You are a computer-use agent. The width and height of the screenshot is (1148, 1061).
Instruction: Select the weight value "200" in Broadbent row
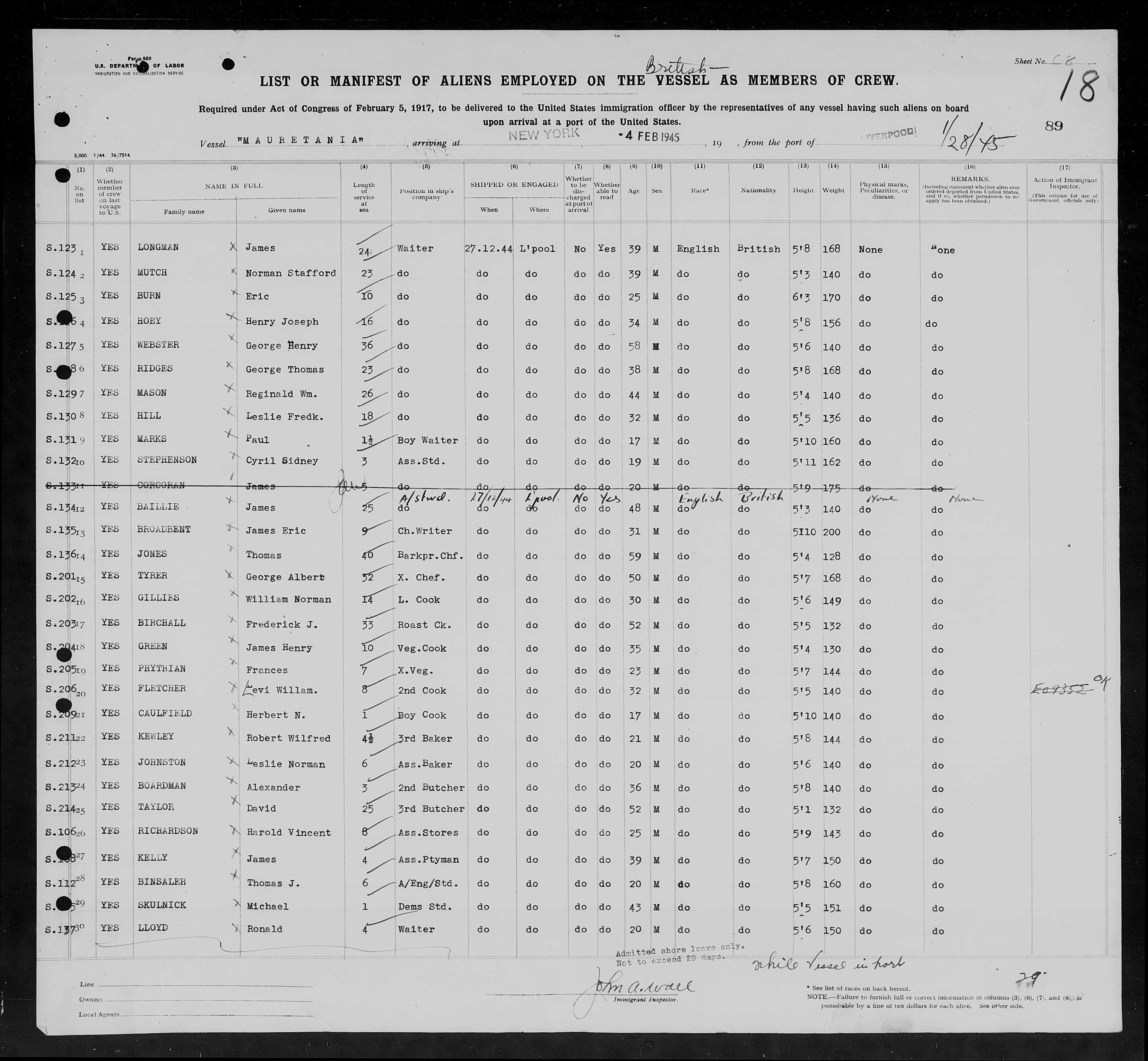tap(831, 532)
